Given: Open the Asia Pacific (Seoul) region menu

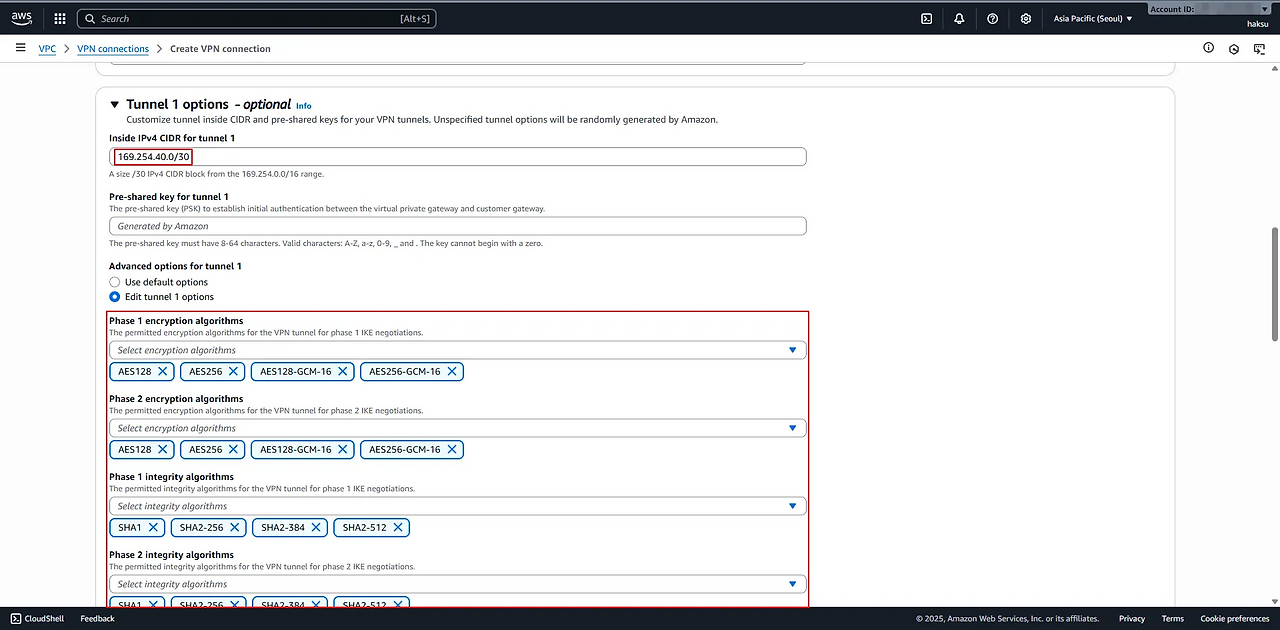Looking at the screenshot, I should click(x=1093, y=18).
